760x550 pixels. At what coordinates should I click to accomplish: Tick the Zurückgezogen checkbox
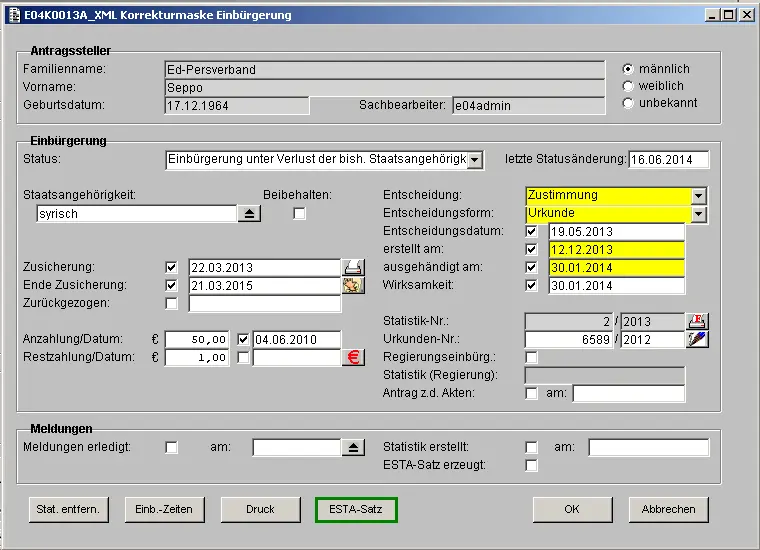coord(171,303)
